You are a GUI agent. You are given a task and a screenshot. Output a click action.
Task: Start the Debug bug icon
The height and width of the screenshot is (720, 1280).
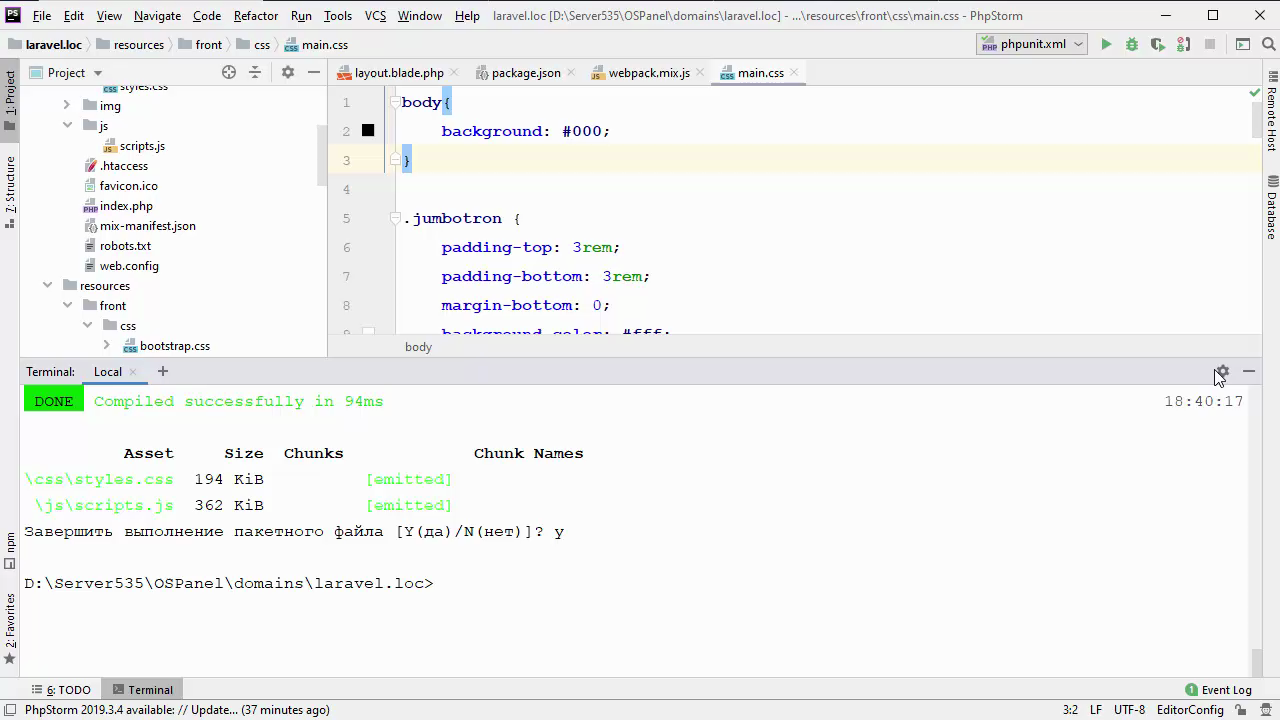tap(1132, 44)
